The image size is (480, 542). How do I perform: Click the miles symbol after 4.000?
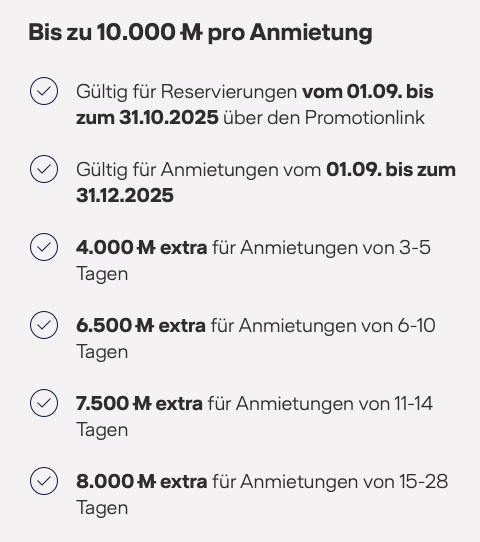pyautogui.click(x=146, y=247)
